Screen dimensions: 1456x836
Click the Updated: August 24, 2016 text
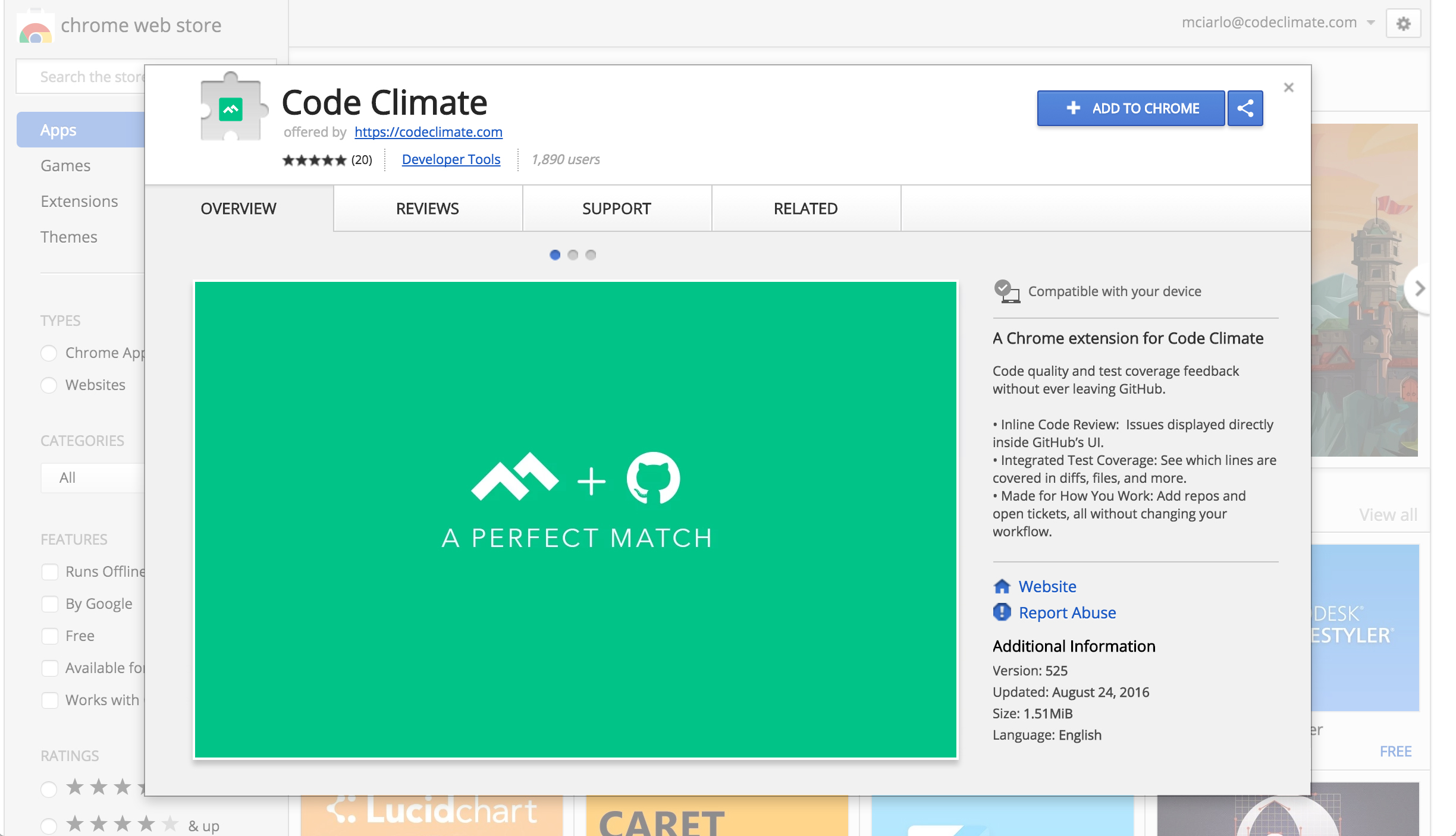[1071, 692]
